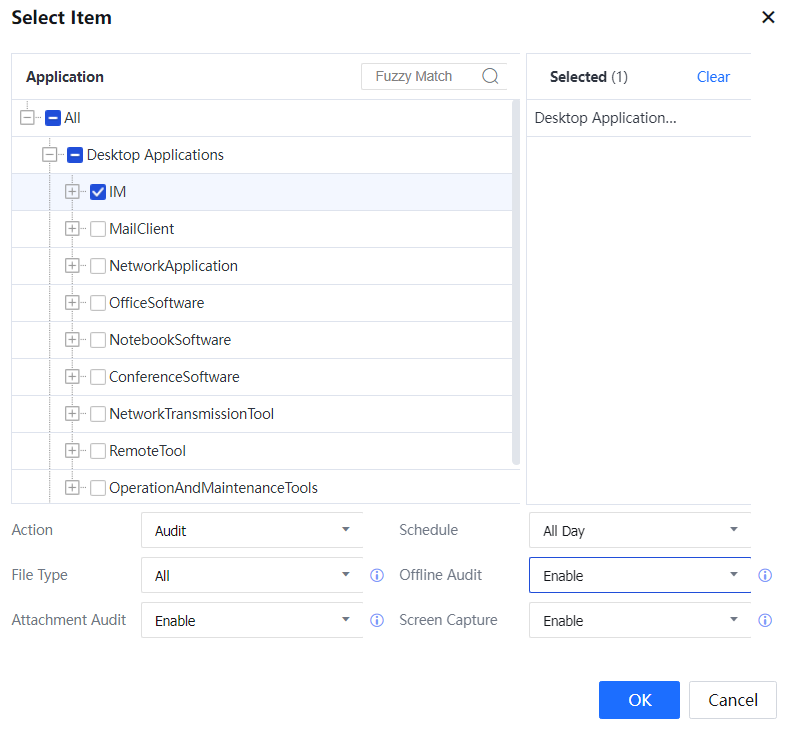
Task: Expand the RemoteTool category node
Action: click(x=72, y=451)
